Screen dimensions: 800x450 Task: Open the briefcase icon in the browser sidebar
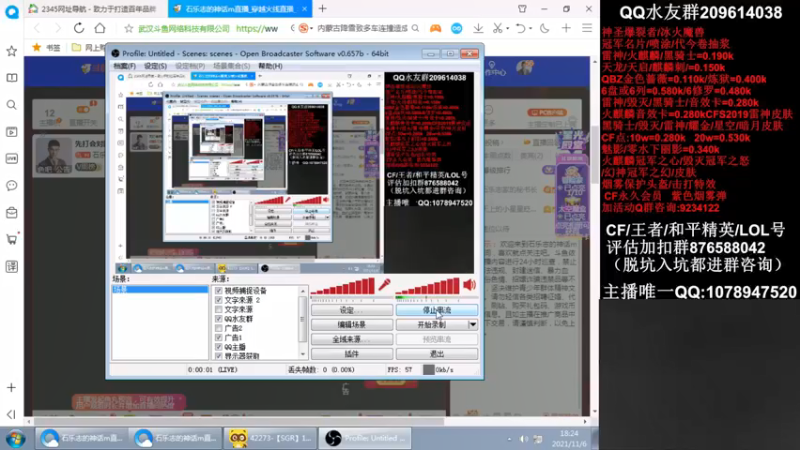[11, 212]
